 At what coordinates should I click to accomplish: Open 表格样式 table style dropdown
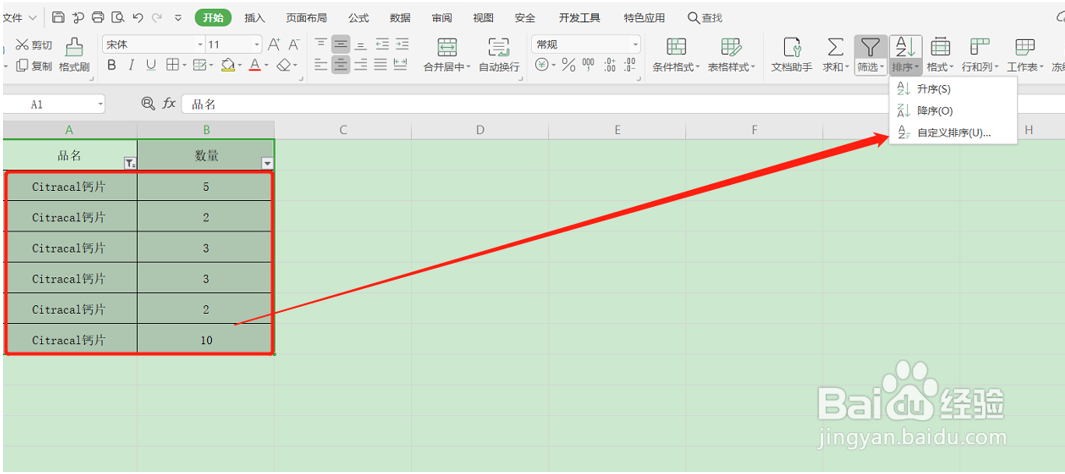point(732,54)
